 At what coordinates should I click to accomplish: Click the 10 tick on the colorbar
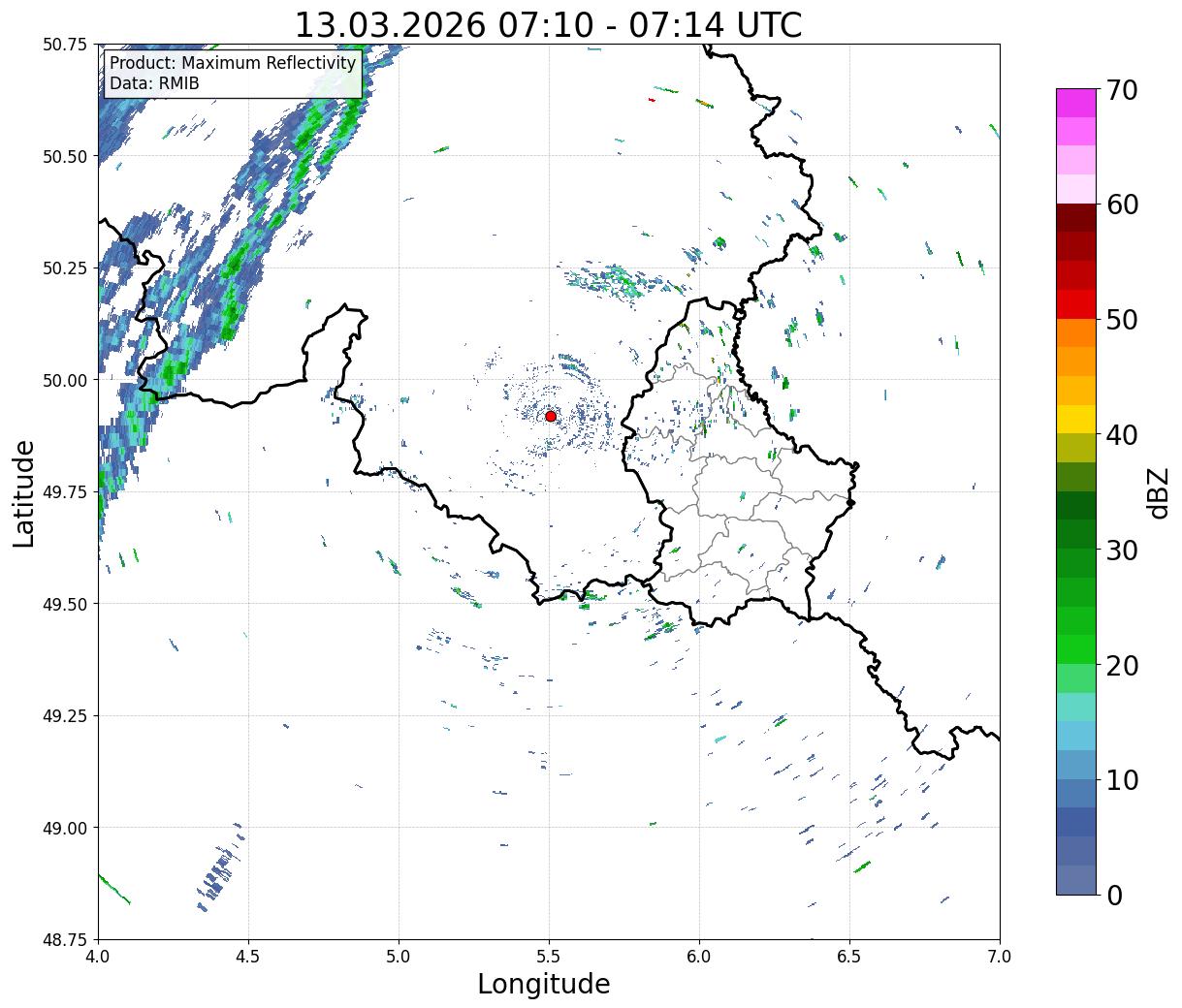(1121, 780)
